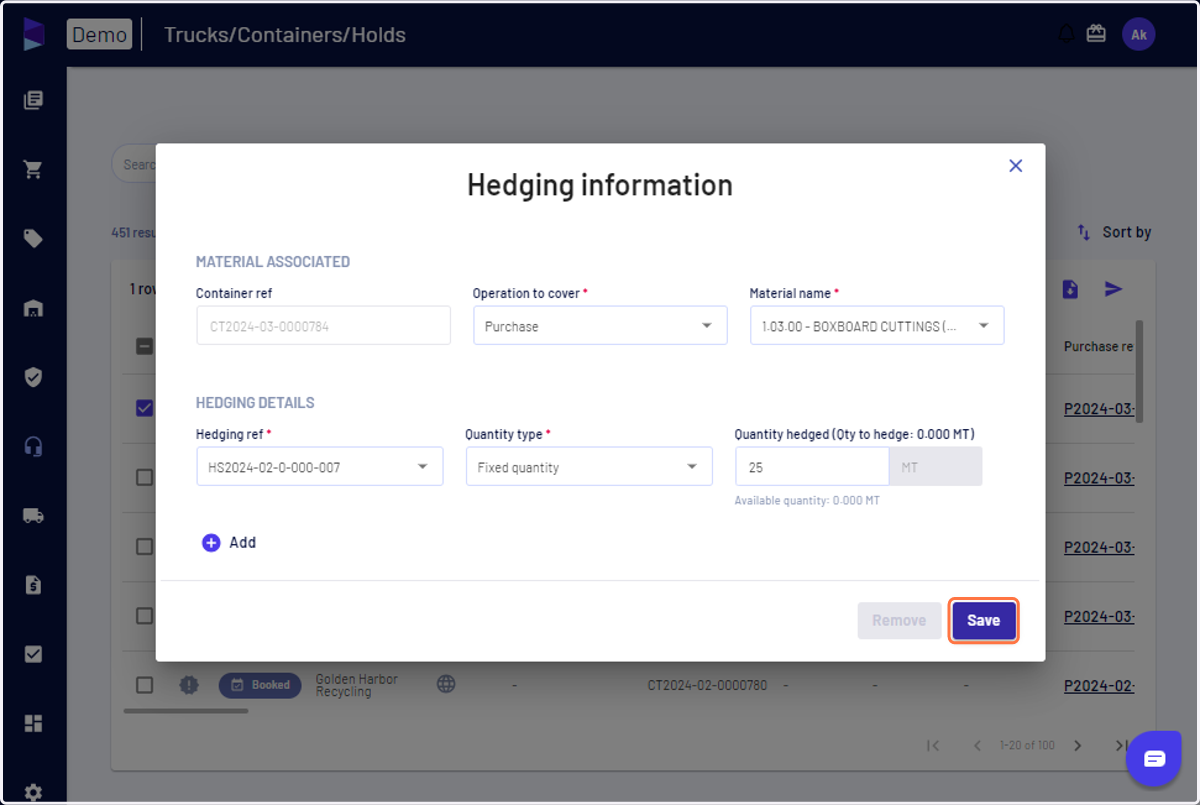Open the warehouse sidebar icon
Screen dimensions: 1200x805
[x=33, y=308]
